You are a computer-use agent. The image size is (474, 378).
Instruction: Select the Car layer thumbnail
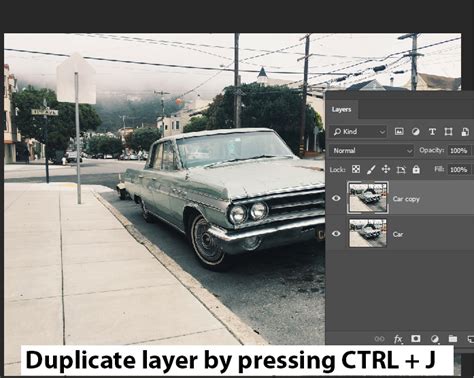[368, 233]
